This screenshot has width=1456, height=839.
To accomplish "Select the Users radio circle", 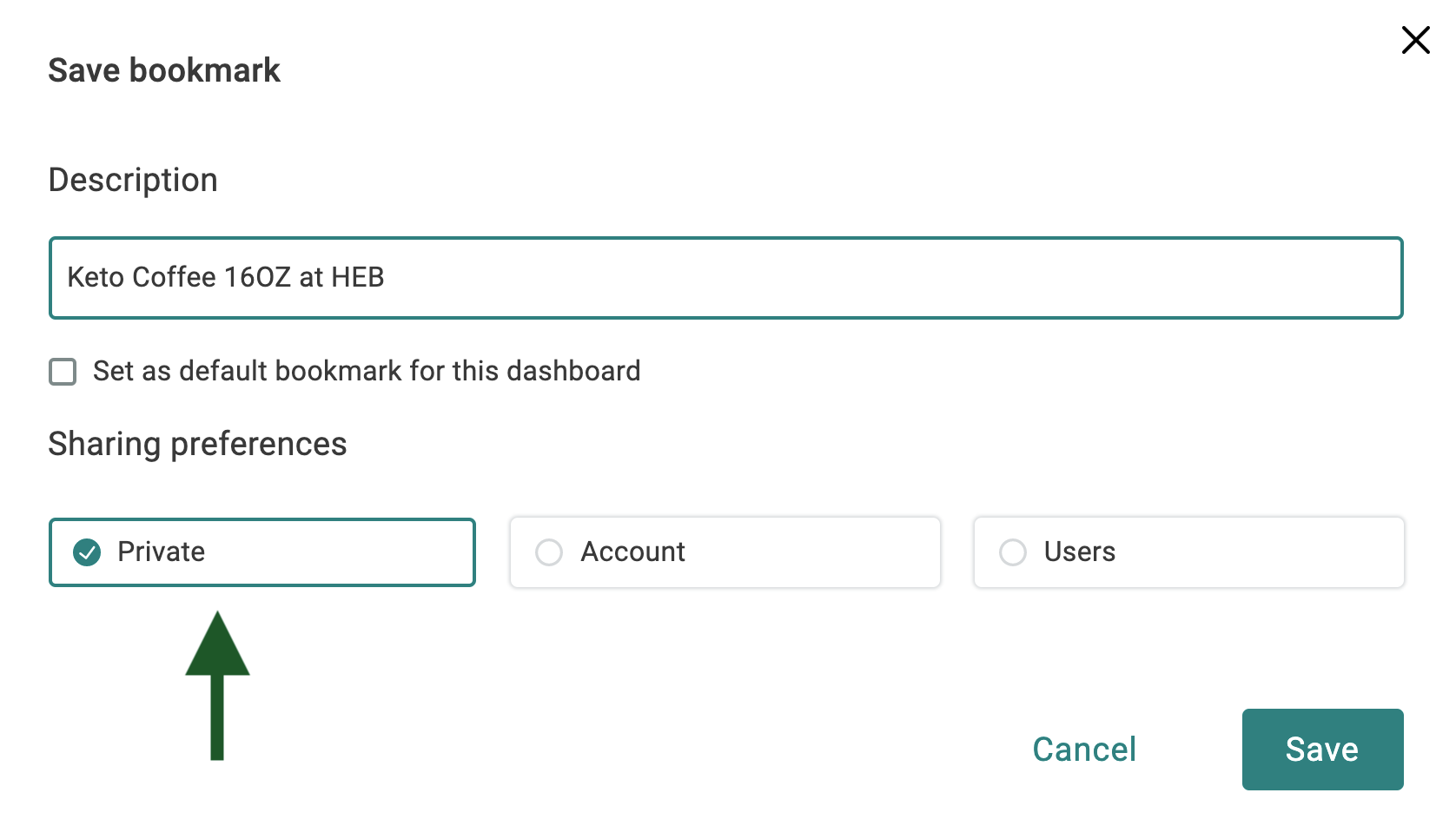I will 1013,552.
